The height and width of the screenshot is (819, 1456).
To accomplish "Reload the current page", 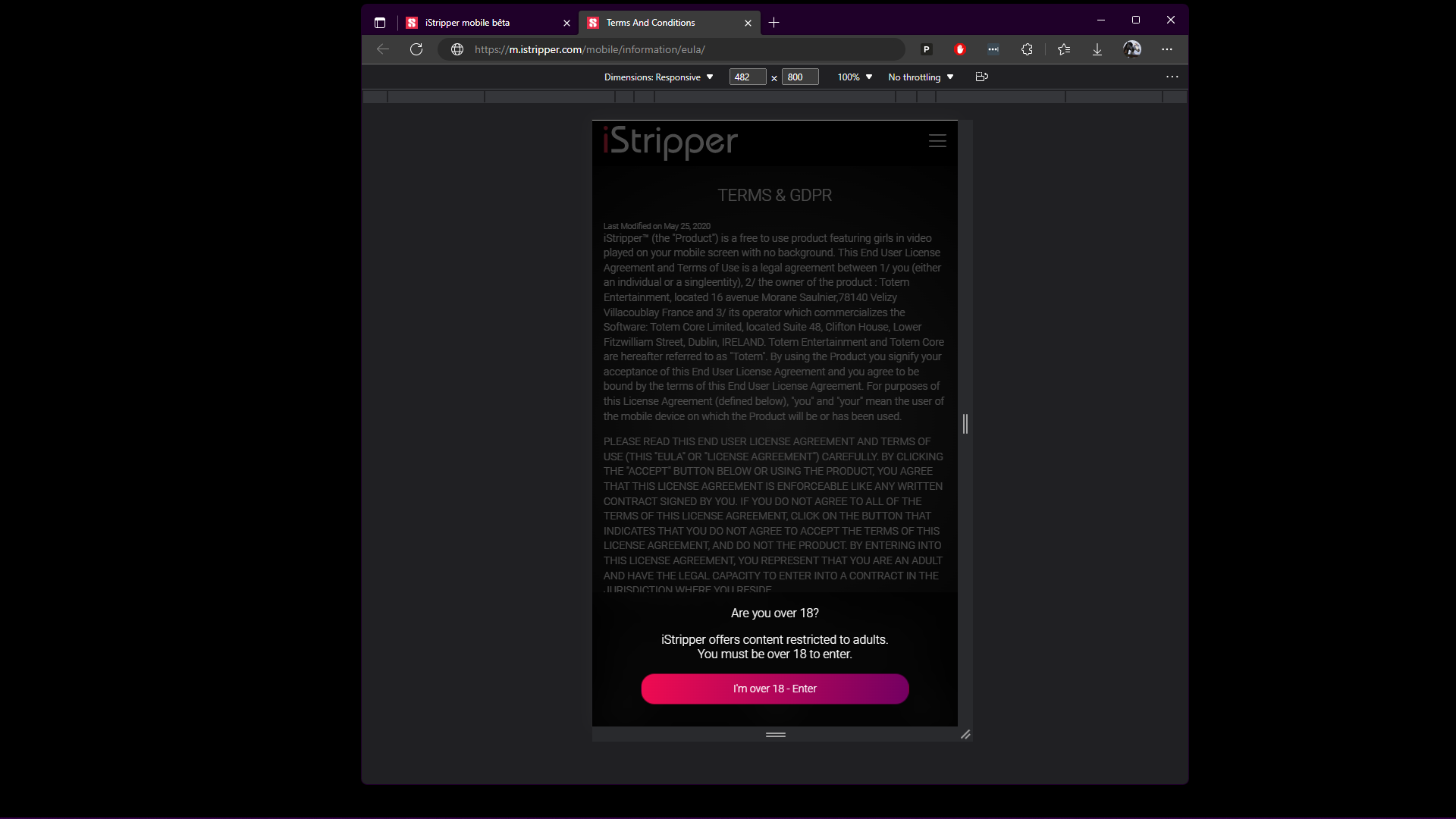I will pyautogui.click(x=416, y=49).
